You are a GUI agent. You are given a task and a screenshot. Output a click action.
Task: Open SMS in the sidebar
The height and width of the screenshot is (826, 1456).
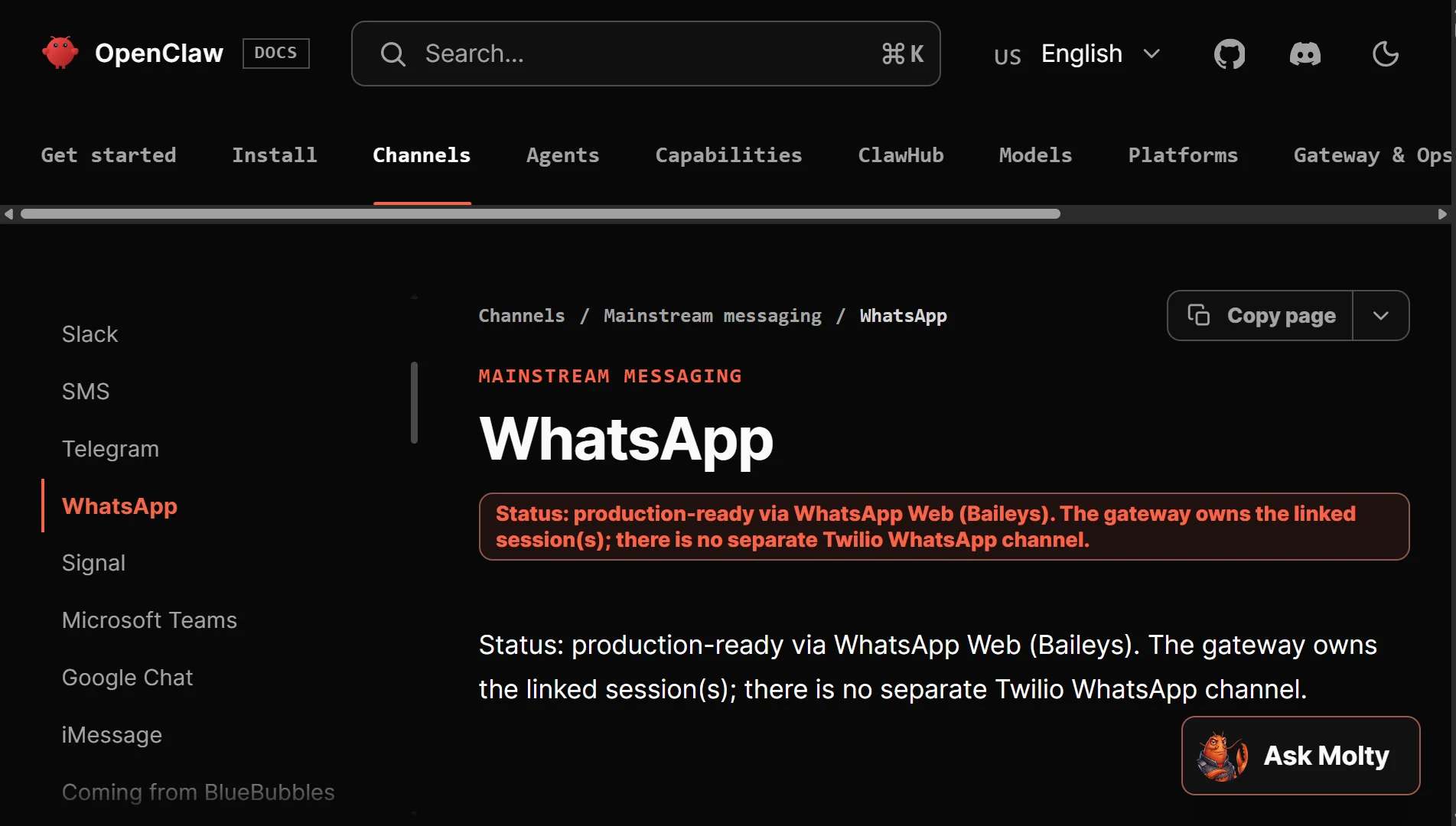[x=86, y=392]
